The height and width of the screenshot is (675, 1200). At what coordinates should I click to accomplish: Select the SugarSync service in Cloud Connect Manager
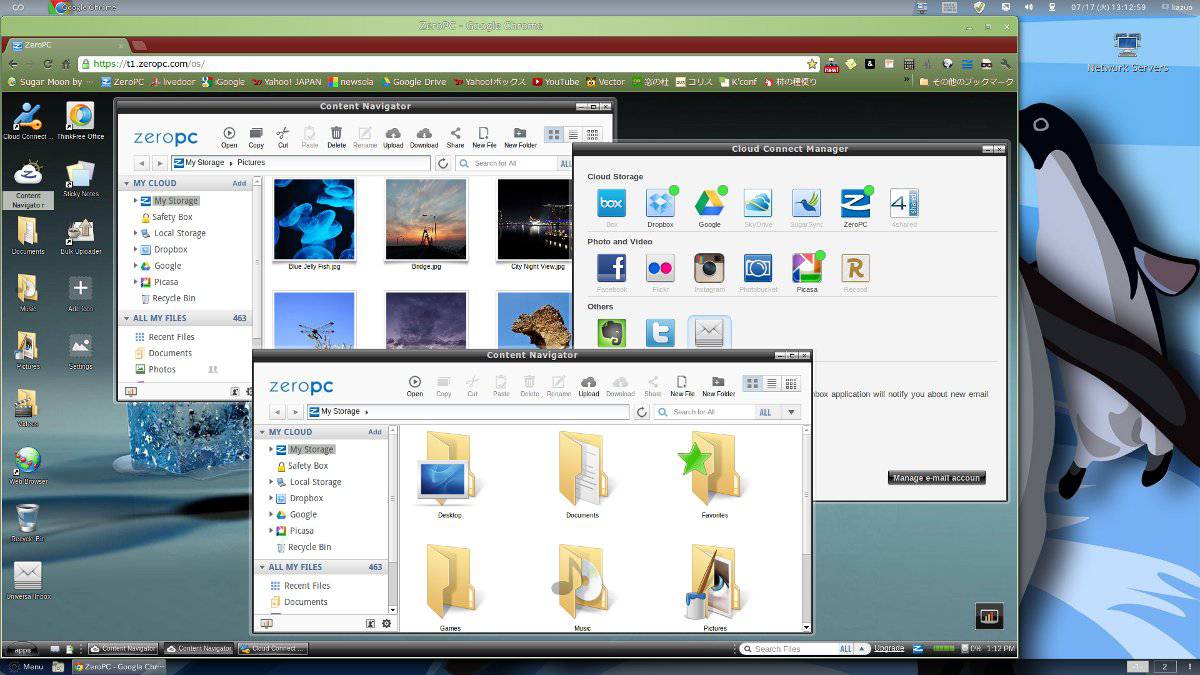coord(806,208)
